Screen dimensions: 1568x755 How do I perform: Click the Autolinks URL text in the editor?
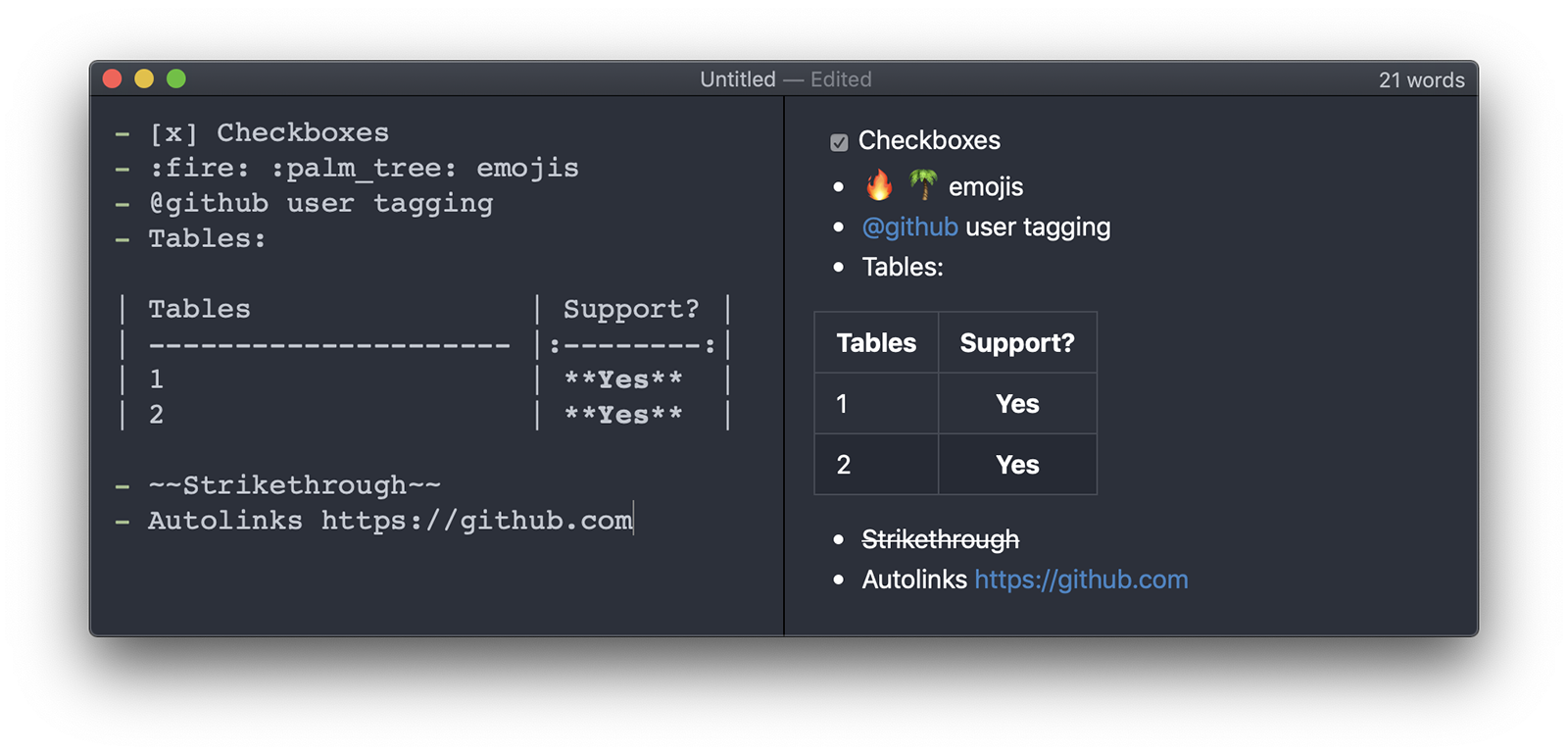coord(476,521)
